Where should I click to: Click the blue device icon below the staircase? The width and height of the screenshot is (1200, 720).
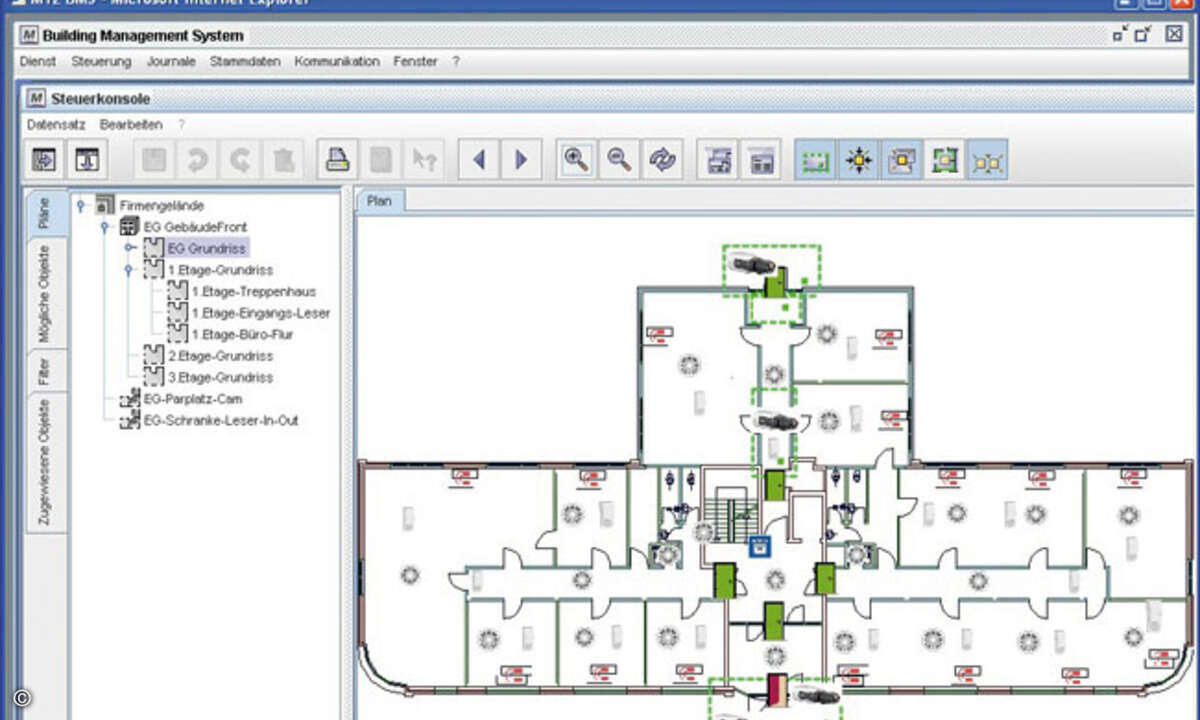click(760, 546)
